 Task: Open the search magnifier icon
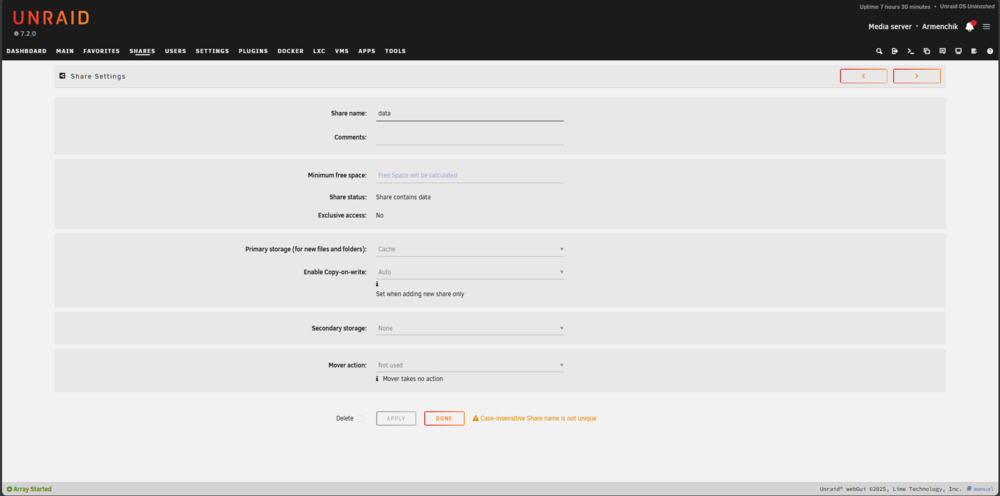point(879,51)
